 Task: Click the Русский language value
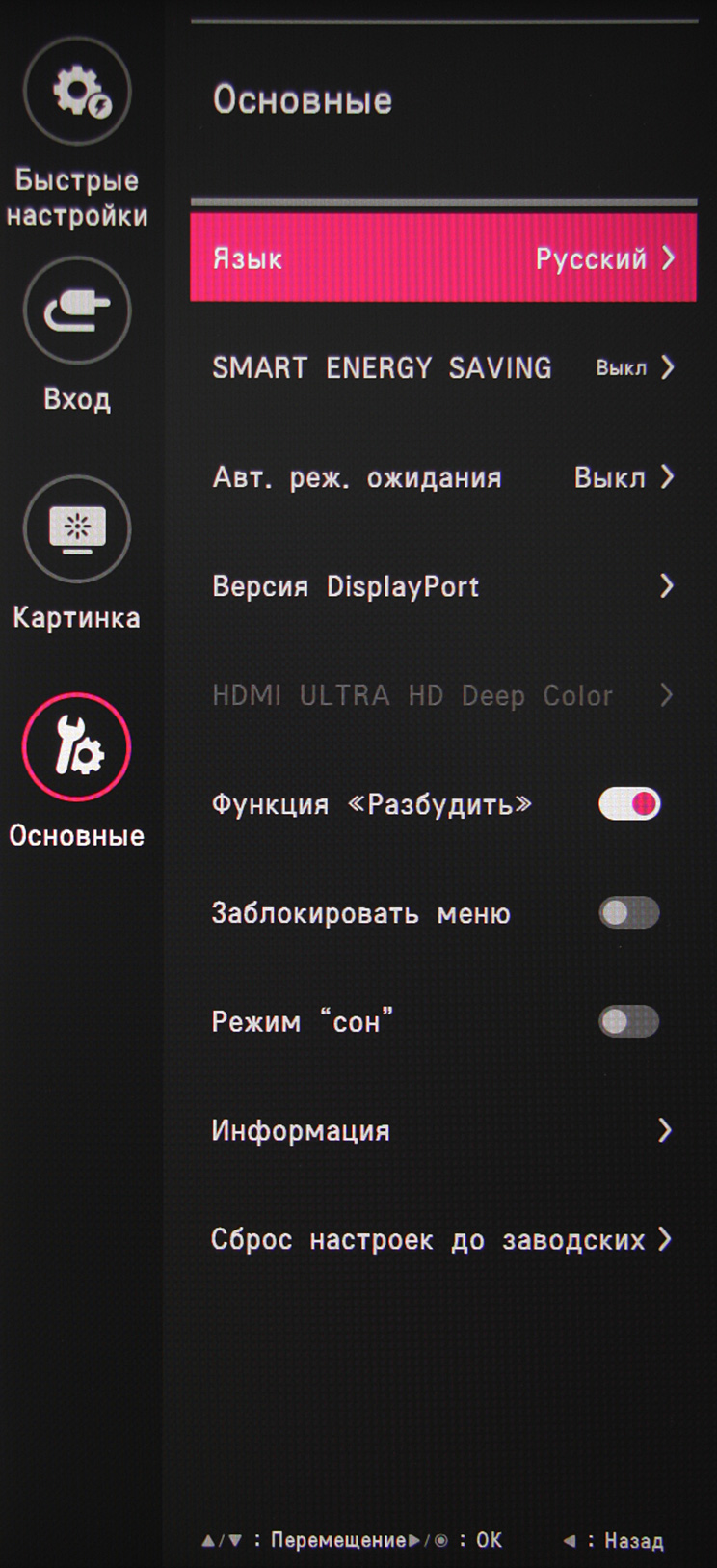coord(591,258)
